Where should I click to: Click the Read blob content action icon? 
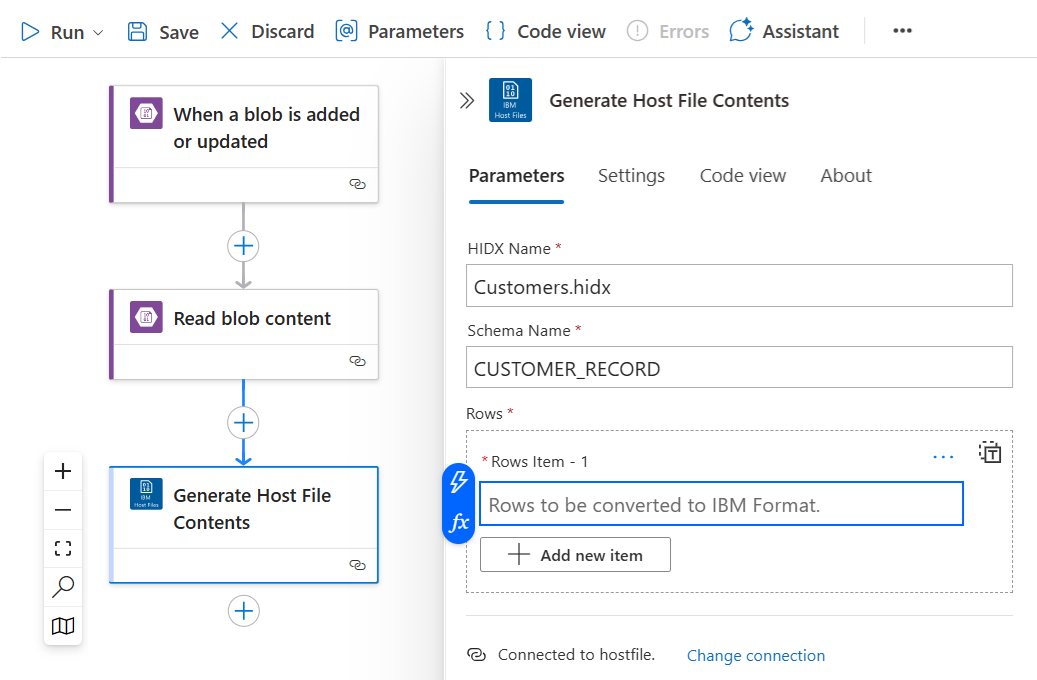pos(146,318)
